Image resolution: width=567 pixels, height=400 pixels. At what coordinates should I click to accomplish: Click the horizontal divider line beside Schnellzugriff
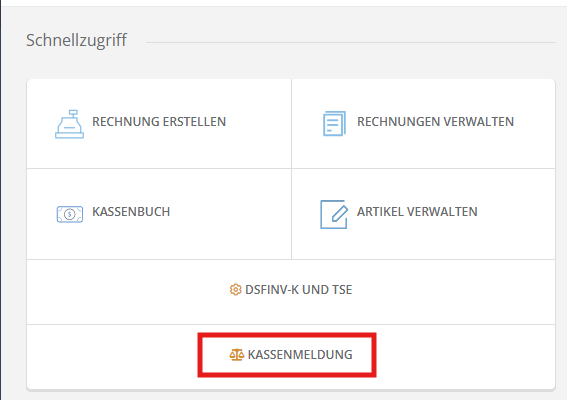click(351, 42)
